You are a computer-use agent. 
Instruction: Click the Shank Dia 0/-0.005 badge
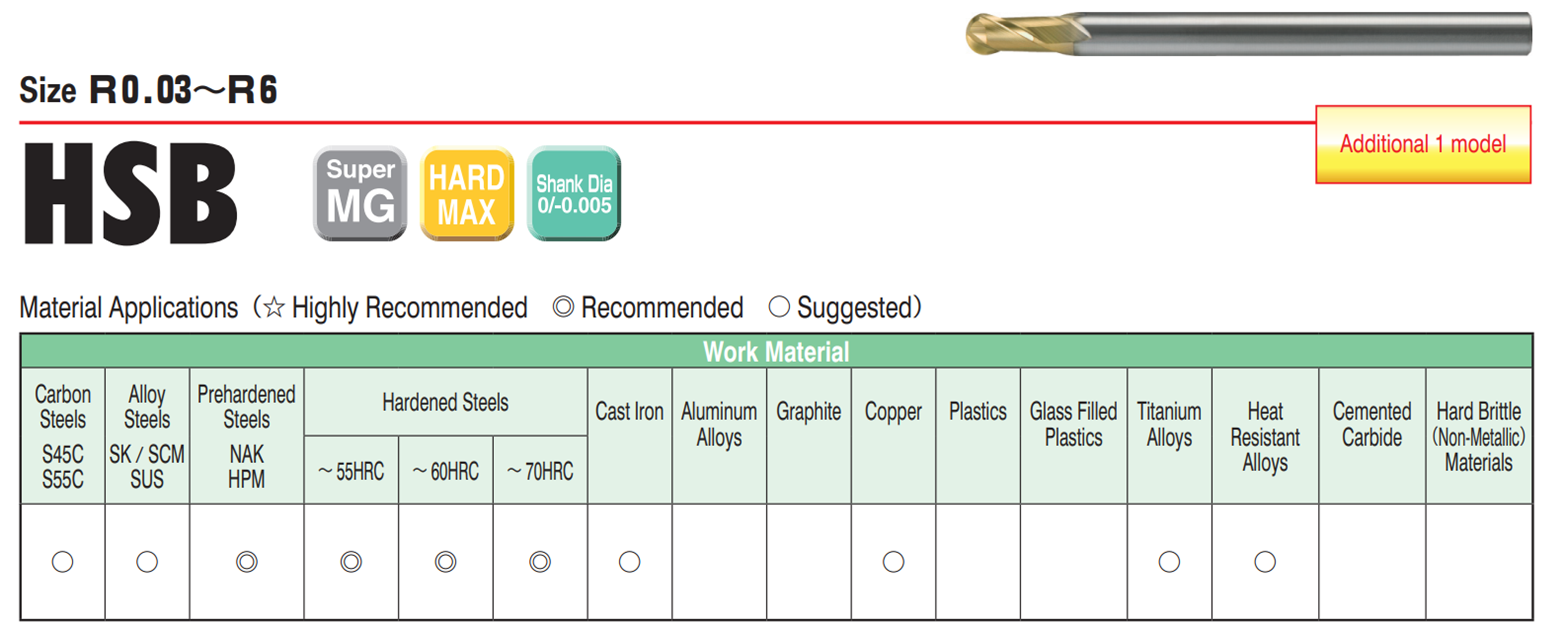[573, 193]
